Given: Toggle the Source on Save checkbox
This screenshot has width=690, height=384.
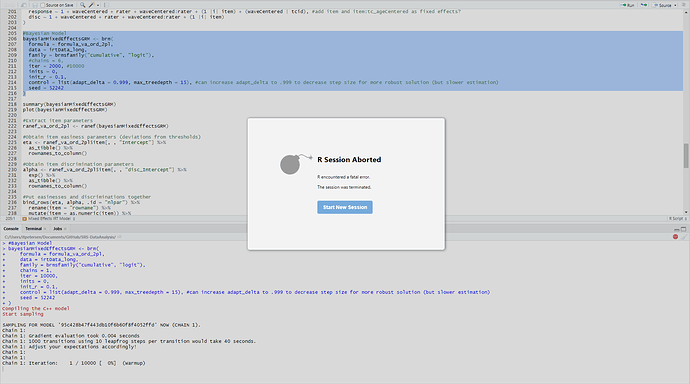Looking at the screenshot, I should coord(43,5).
